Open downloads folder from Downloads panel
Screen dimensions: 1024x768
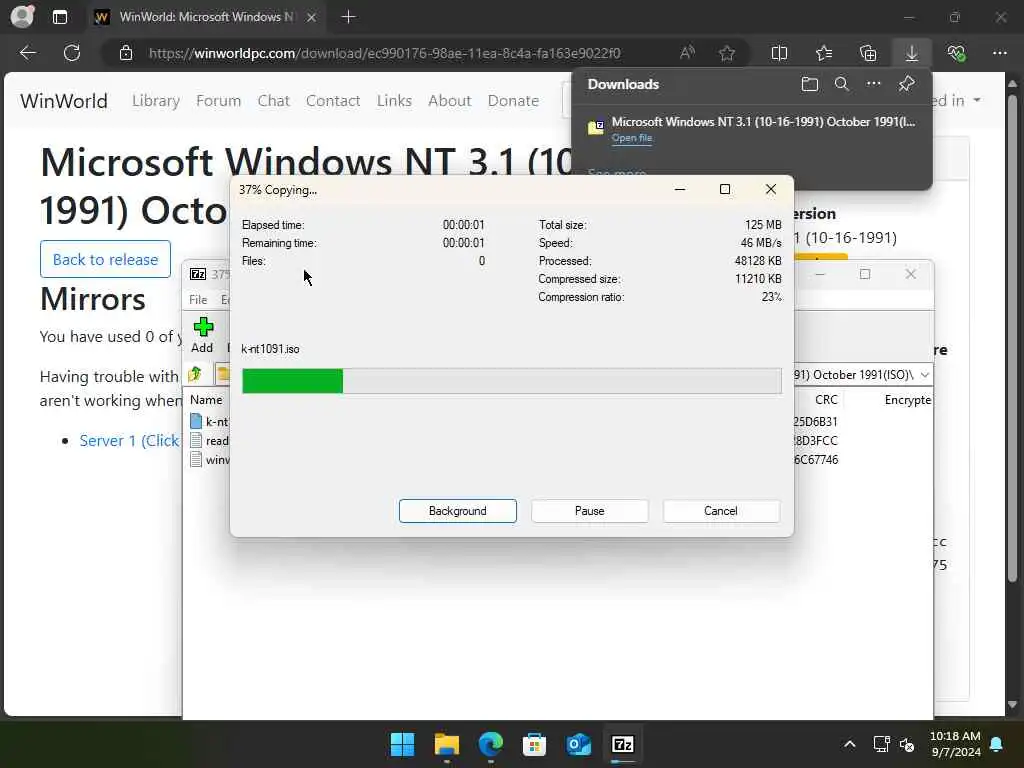pyautogui.click(x=810, y=84)
